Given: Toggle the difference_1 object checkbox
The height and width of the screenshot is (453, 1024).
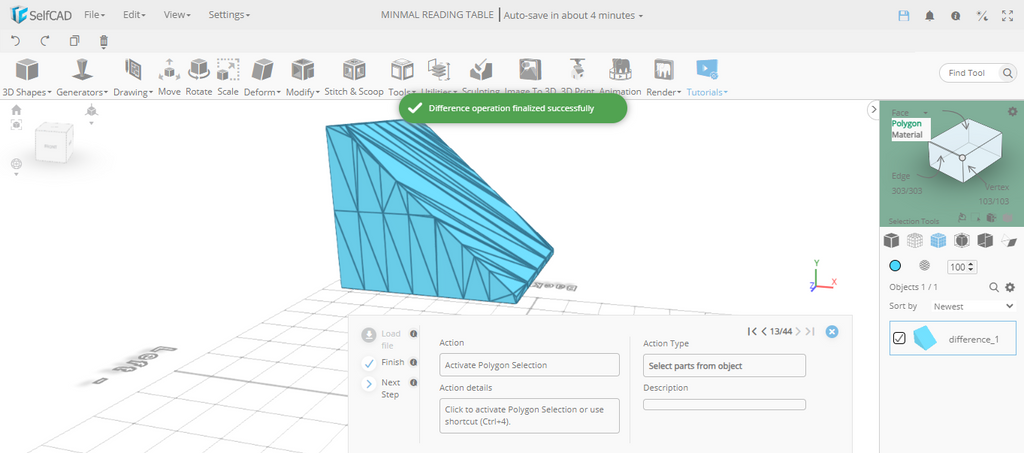Looking at the screenshot, I should click(x=899, y=338).
